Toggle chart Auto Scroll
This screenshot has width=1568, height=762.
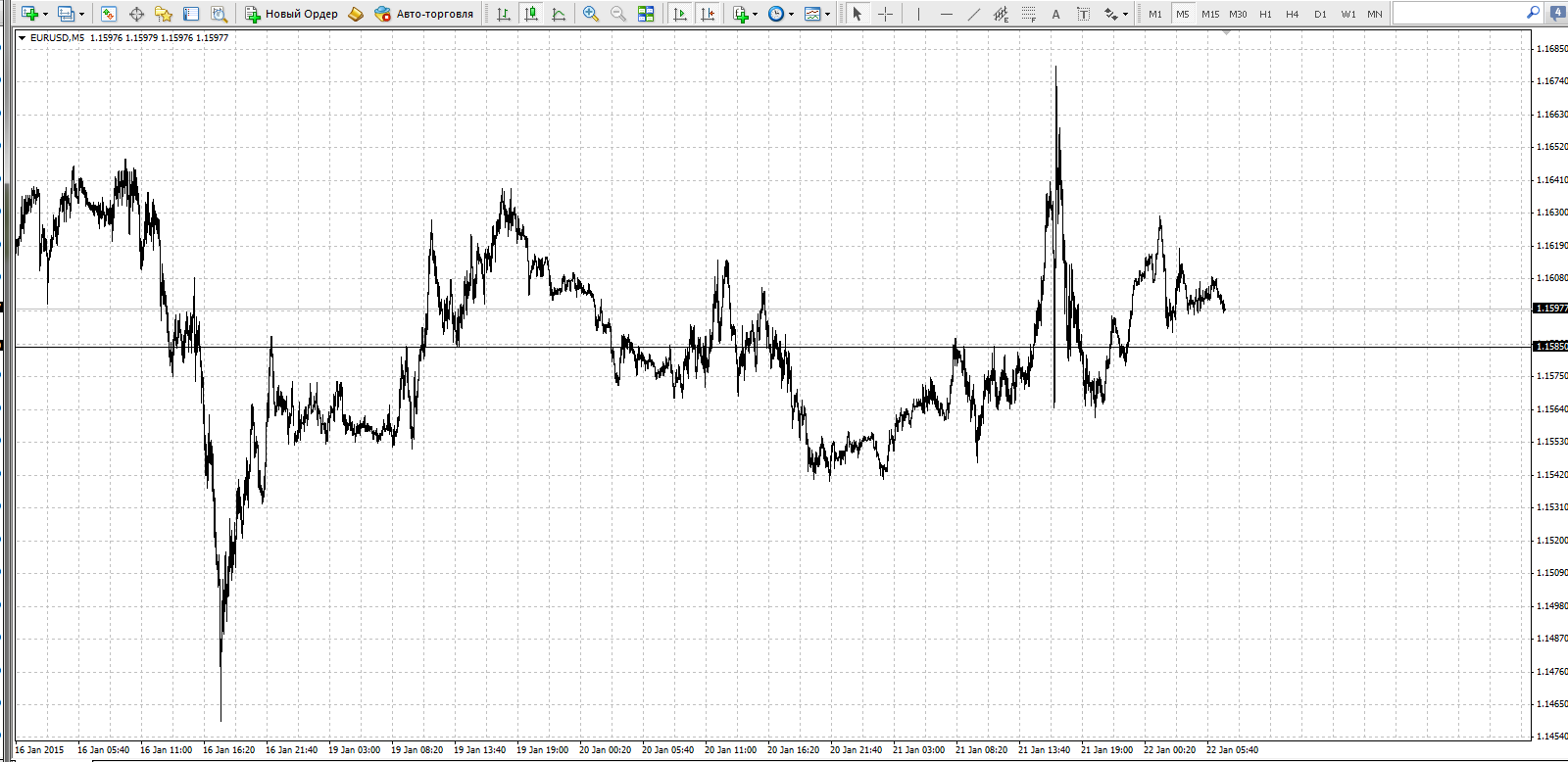click(679, 14)
